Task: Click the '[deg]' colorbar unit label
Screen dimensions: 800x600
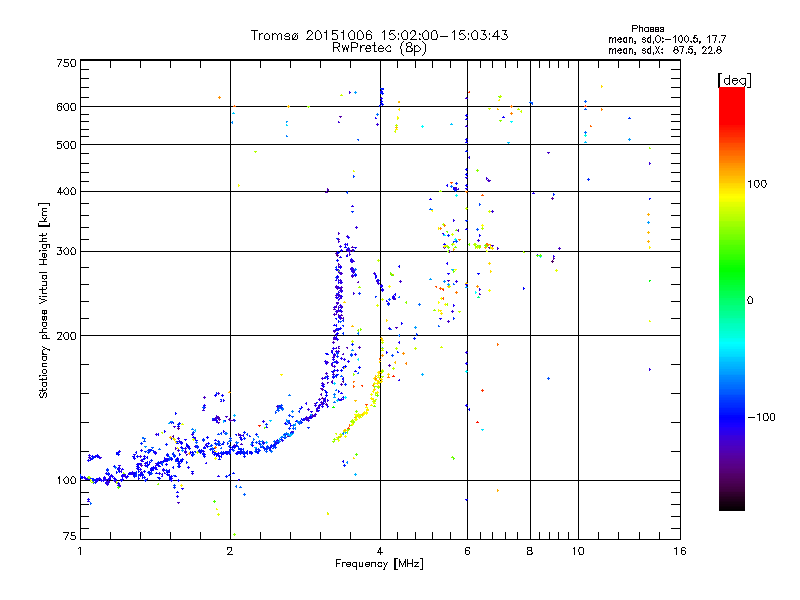Action: coord(734,80)
